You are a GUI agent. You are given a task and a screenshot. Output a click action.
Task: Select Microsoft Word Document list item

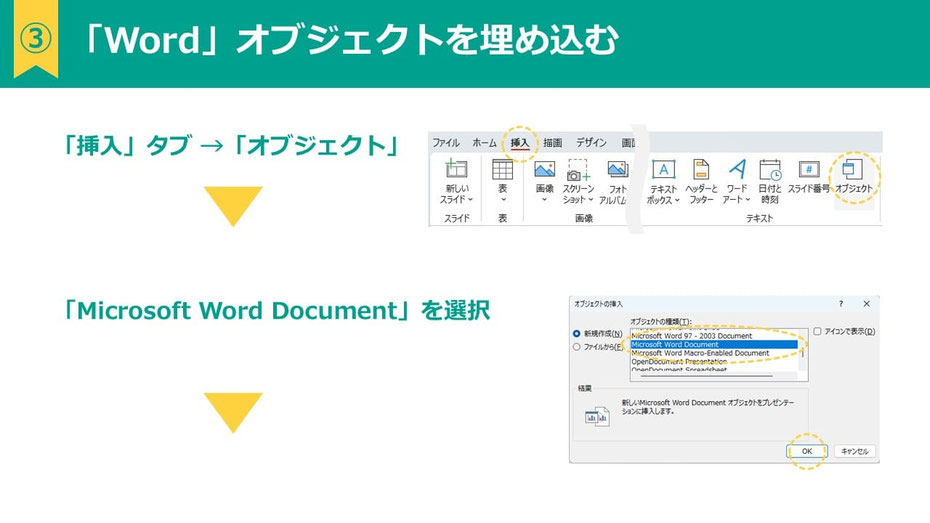[714, 344]
